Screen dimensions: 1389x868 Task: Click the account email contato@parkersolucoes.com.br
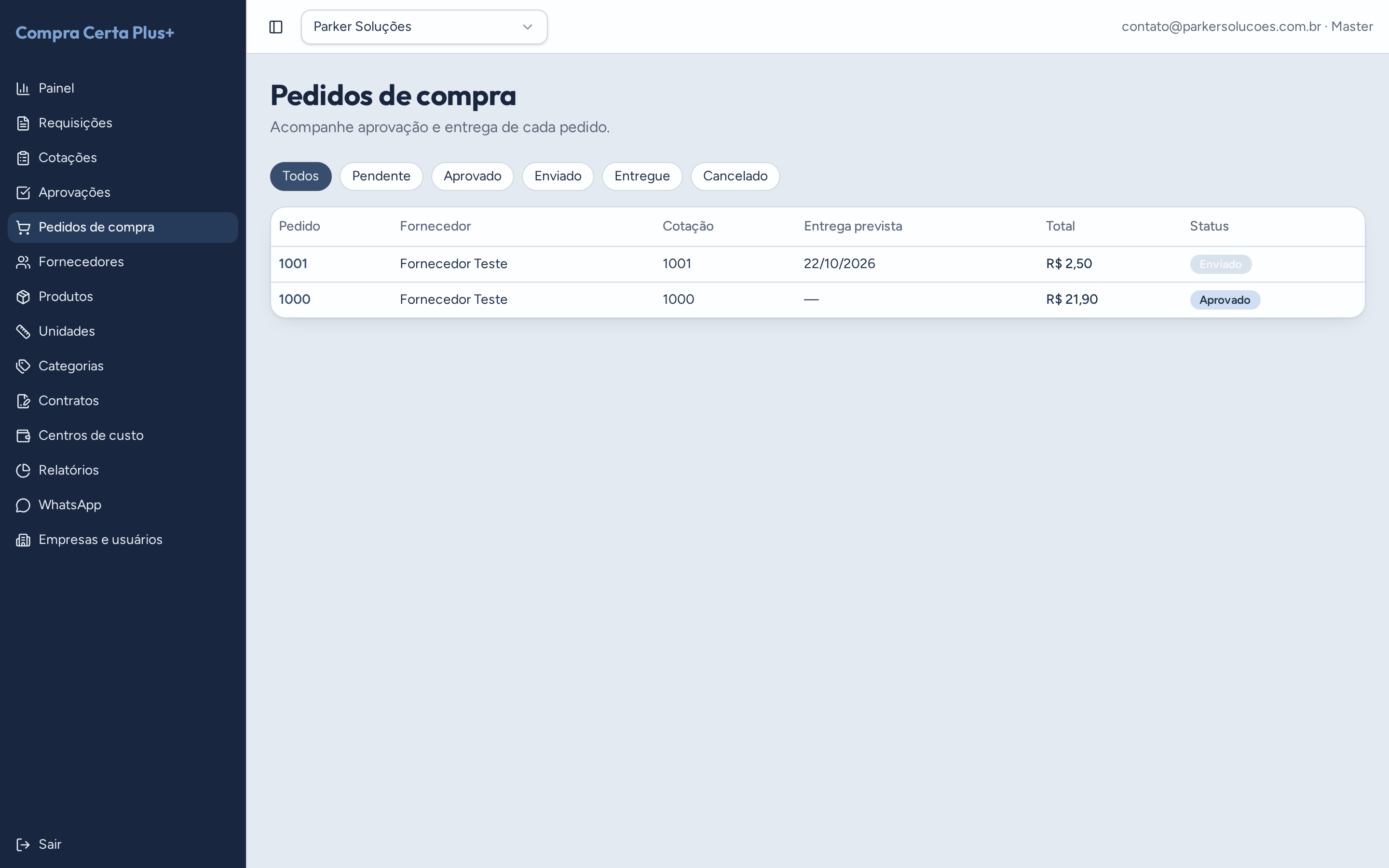[1221, 27]
